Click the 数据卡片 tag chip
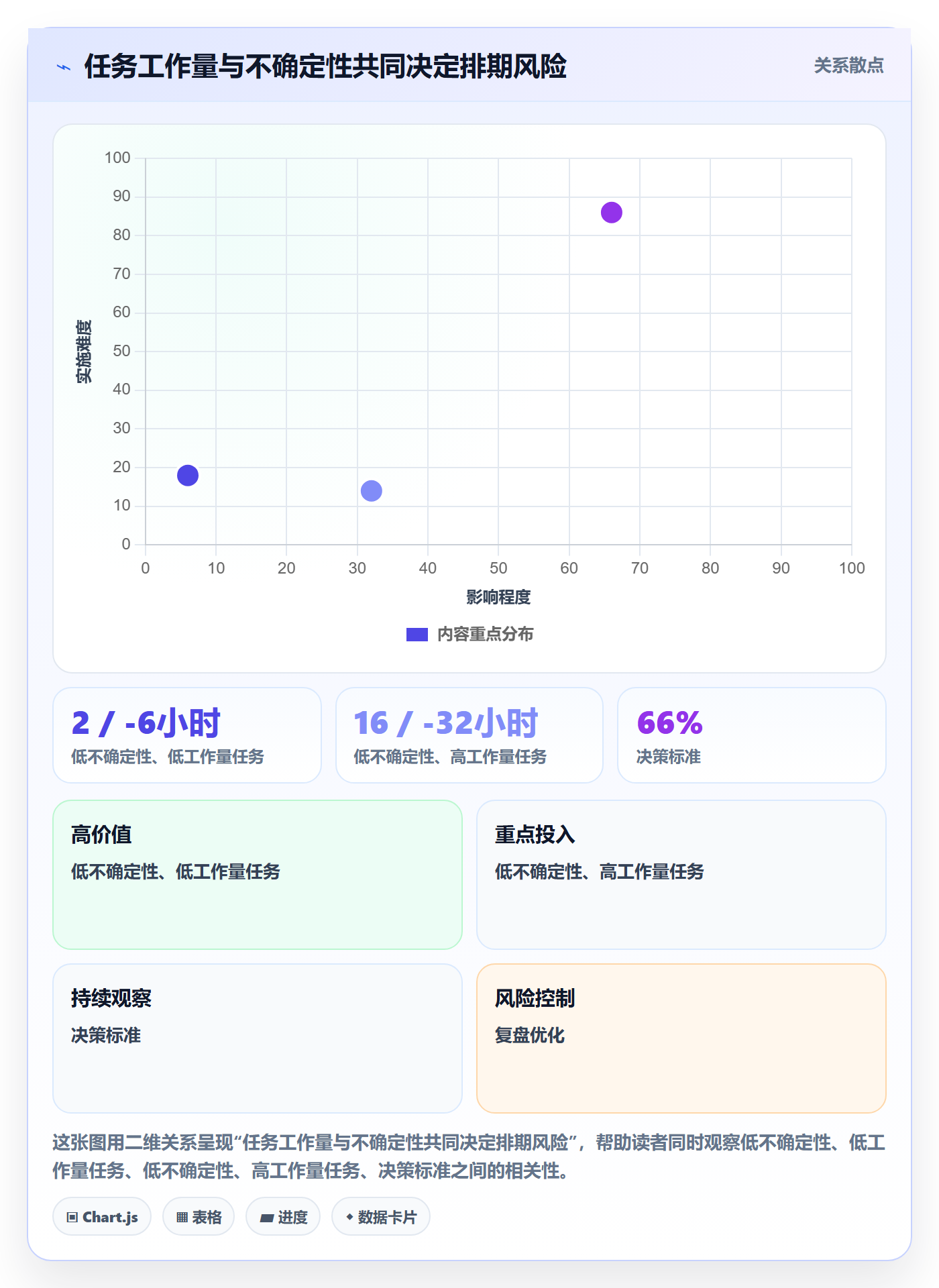 coord(381,1217)
